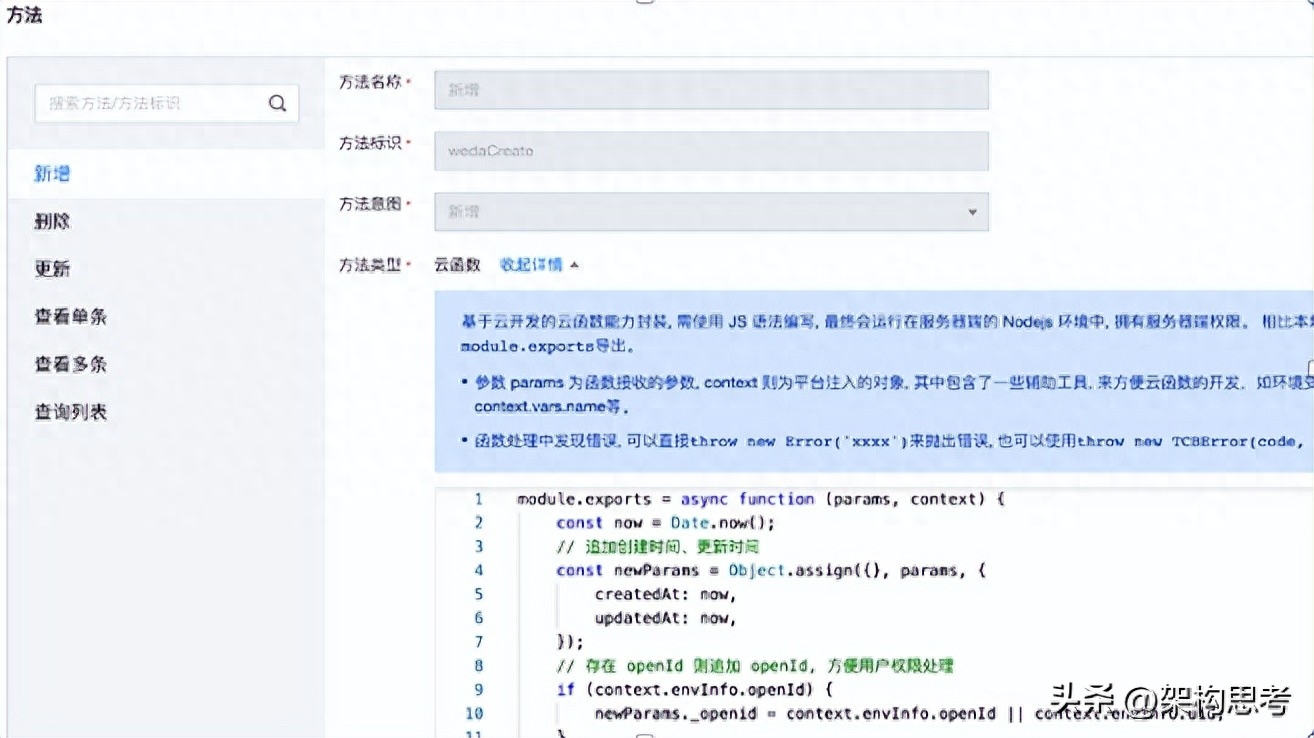
Task: Click code line updatedAt: now
Action: (665, 618)
